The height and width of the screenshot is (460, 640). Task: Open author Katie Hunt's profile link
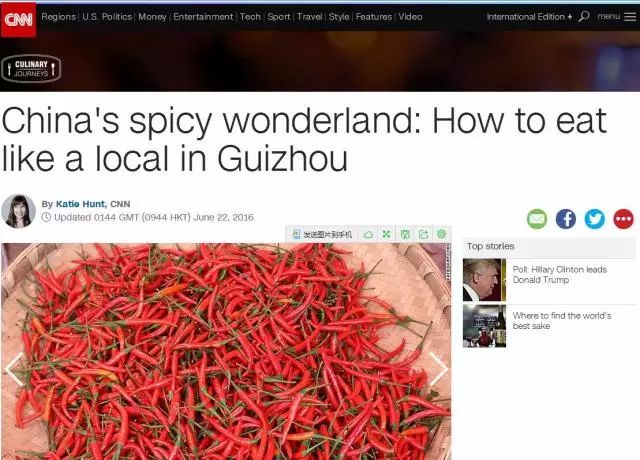click(x=80, y=204)
